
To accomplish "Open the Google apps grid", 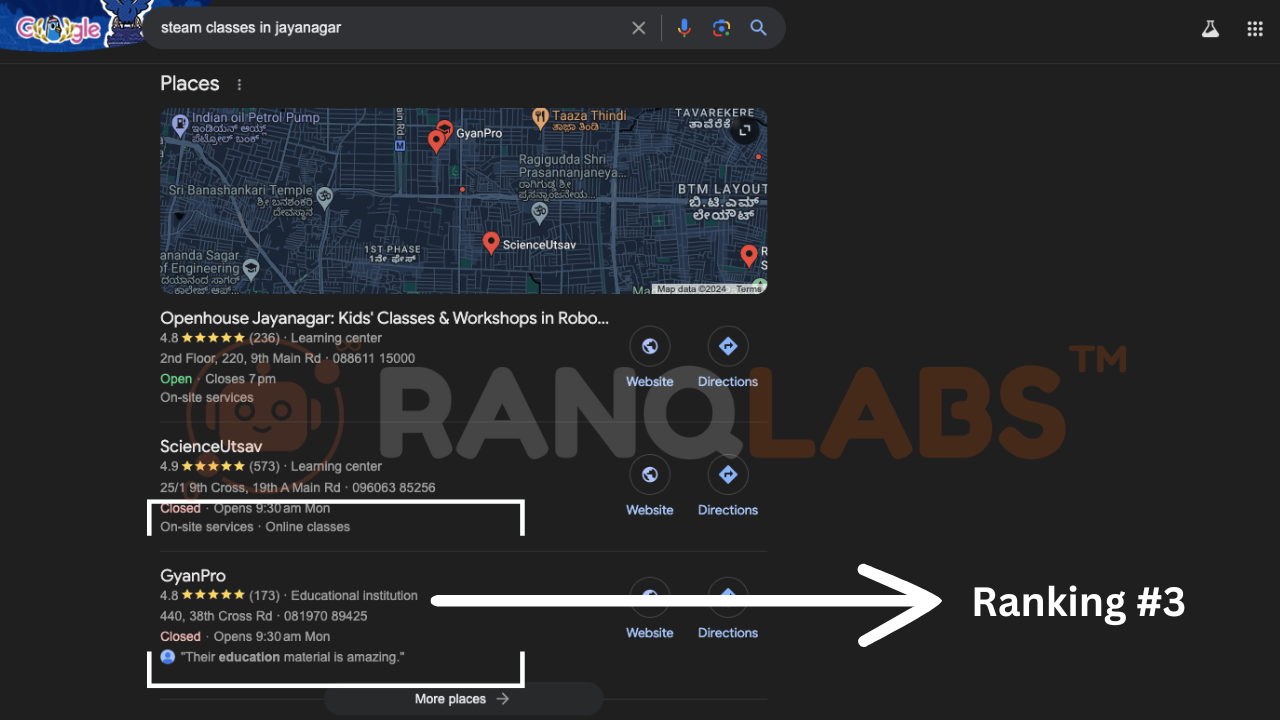I will [1255, 29].
